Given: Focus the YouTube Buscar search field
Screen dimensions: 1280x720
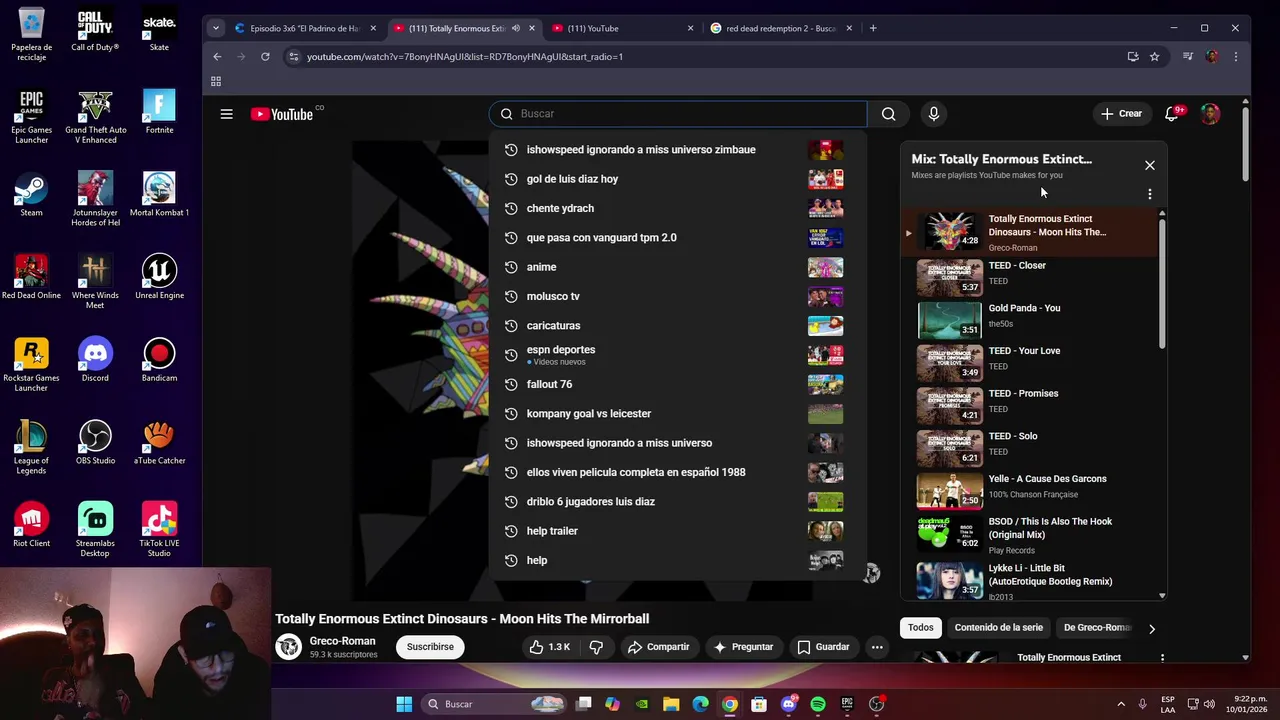Looking at the screenshot, I should click(x=678, y=114).
